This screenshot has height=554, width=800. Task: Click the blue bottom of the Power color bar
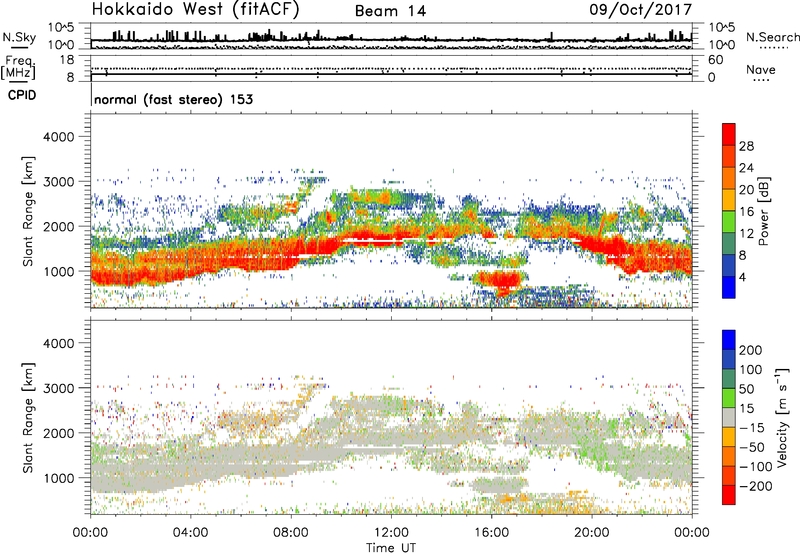pos(729,287)
